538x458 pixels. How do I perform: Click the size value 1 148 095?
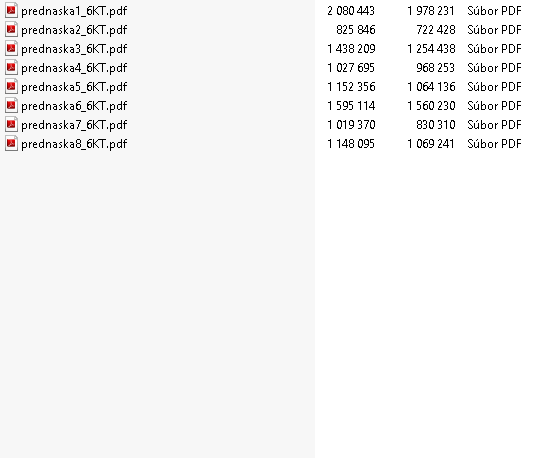(x=351, y=144)
